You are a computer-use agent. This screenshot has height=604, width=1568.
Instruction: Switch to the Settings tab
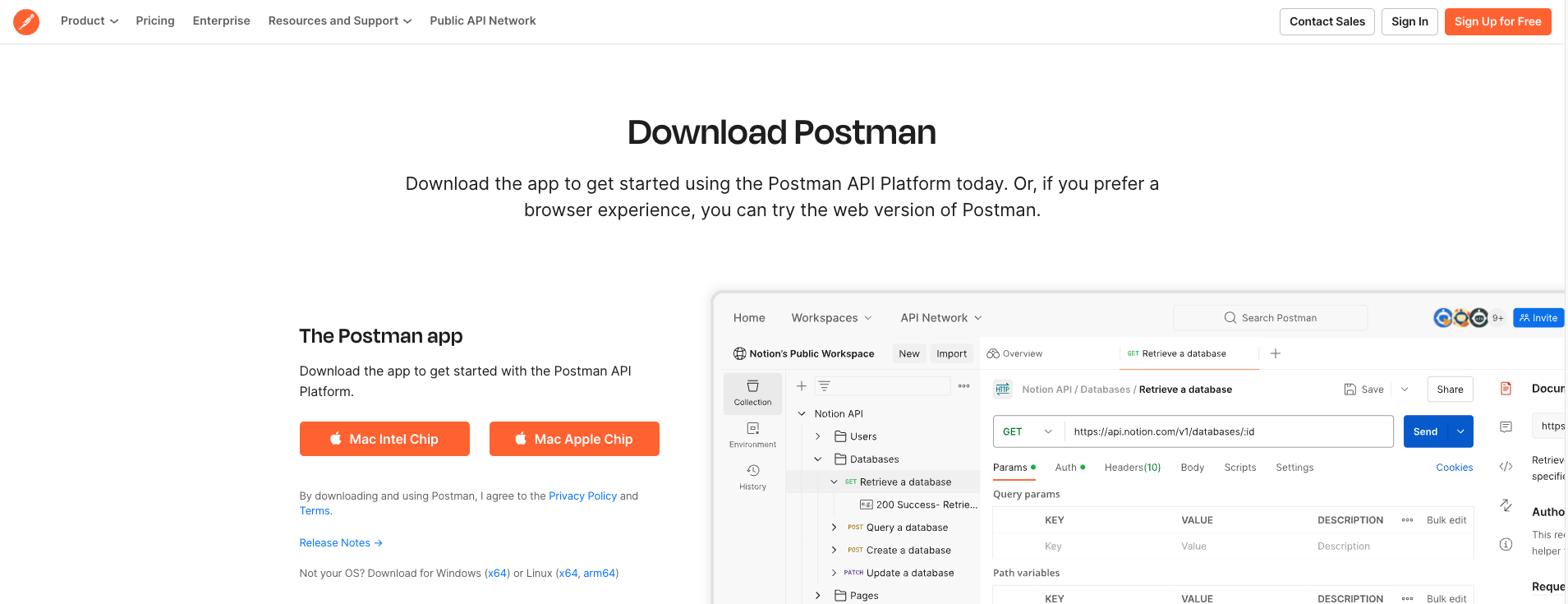pyautogui.click(x=1294, y=468)
